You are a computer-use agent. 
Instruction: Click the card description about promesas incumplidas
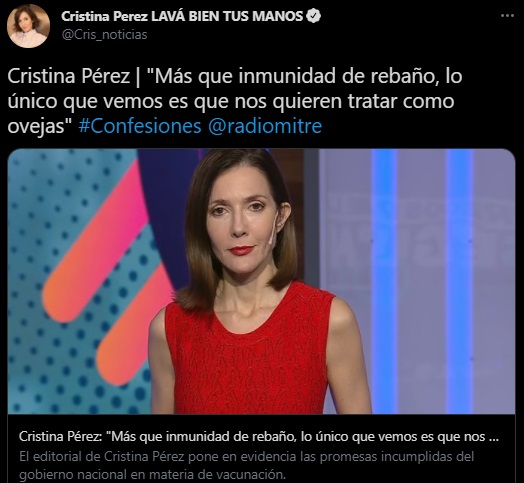[x=247, y=466]
